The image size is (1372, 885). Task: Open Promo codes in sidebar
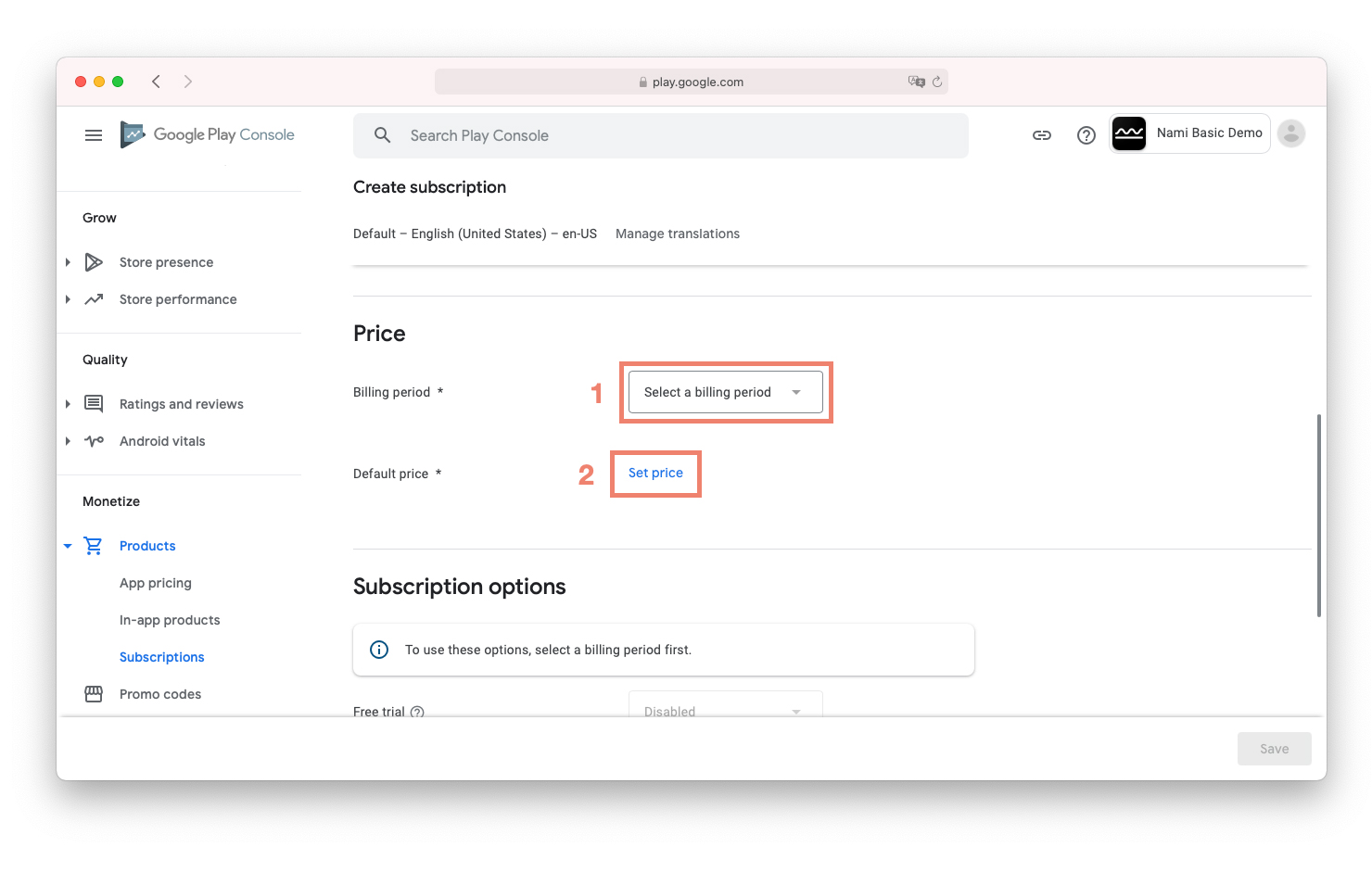click(160, 694)
